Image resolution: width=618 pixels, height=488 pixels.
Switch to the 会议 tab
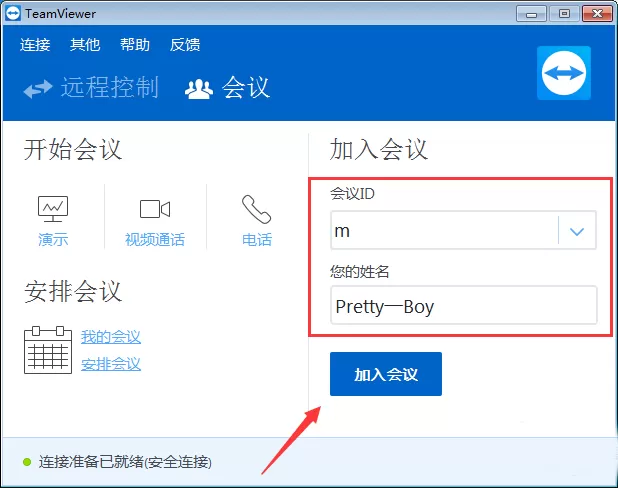click(227, 88)
